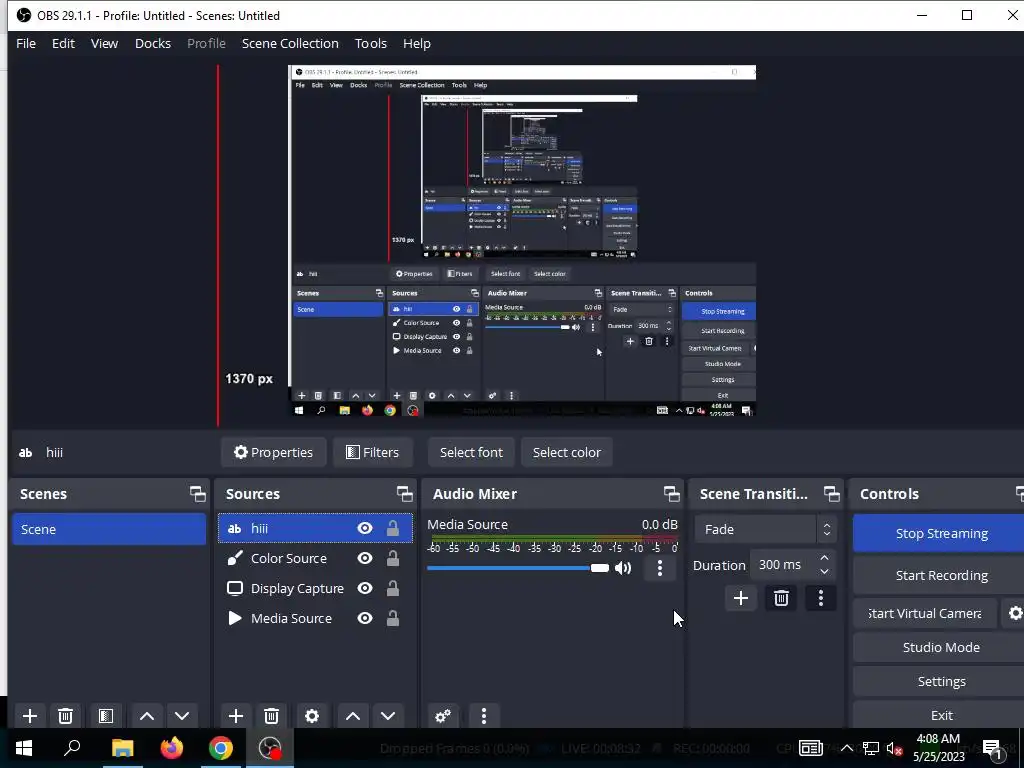Move scene down with arrow
This screenshot has width=1024, height=768.
(x=182, y=716)
